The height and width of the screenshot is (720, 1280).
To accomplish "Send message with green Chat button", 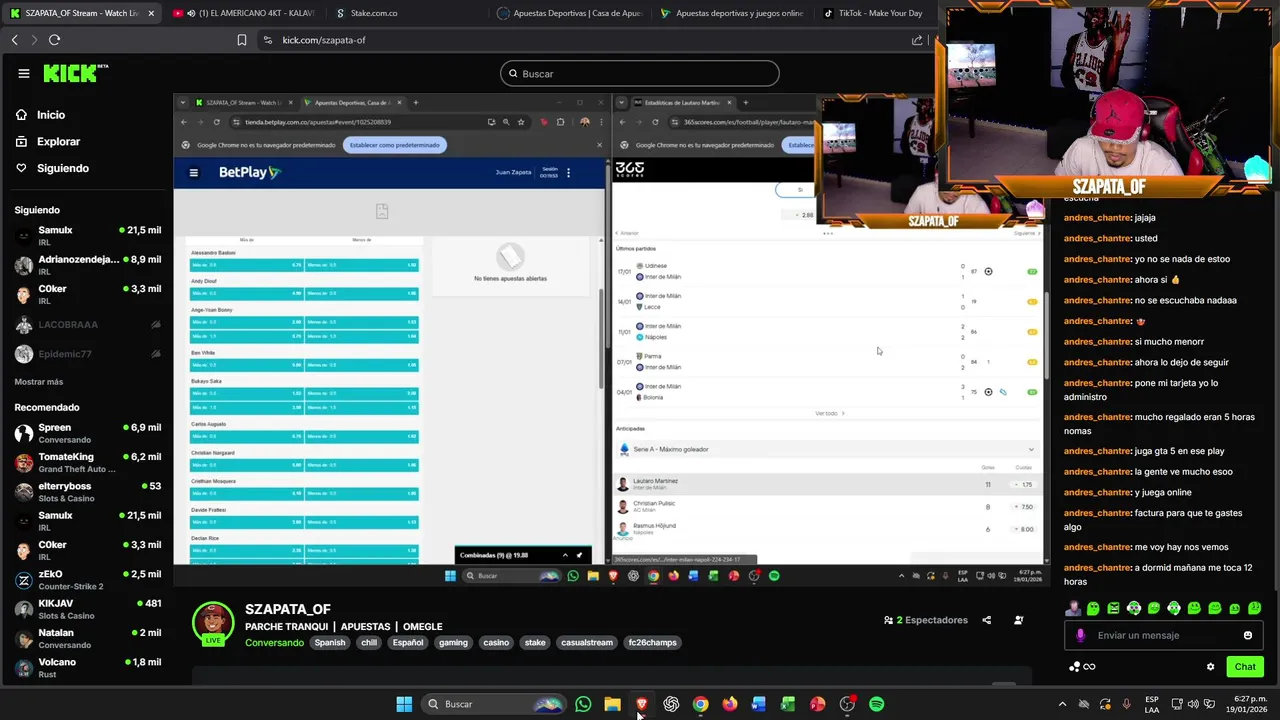I will pyautogui.click(x=1245, y=667).
